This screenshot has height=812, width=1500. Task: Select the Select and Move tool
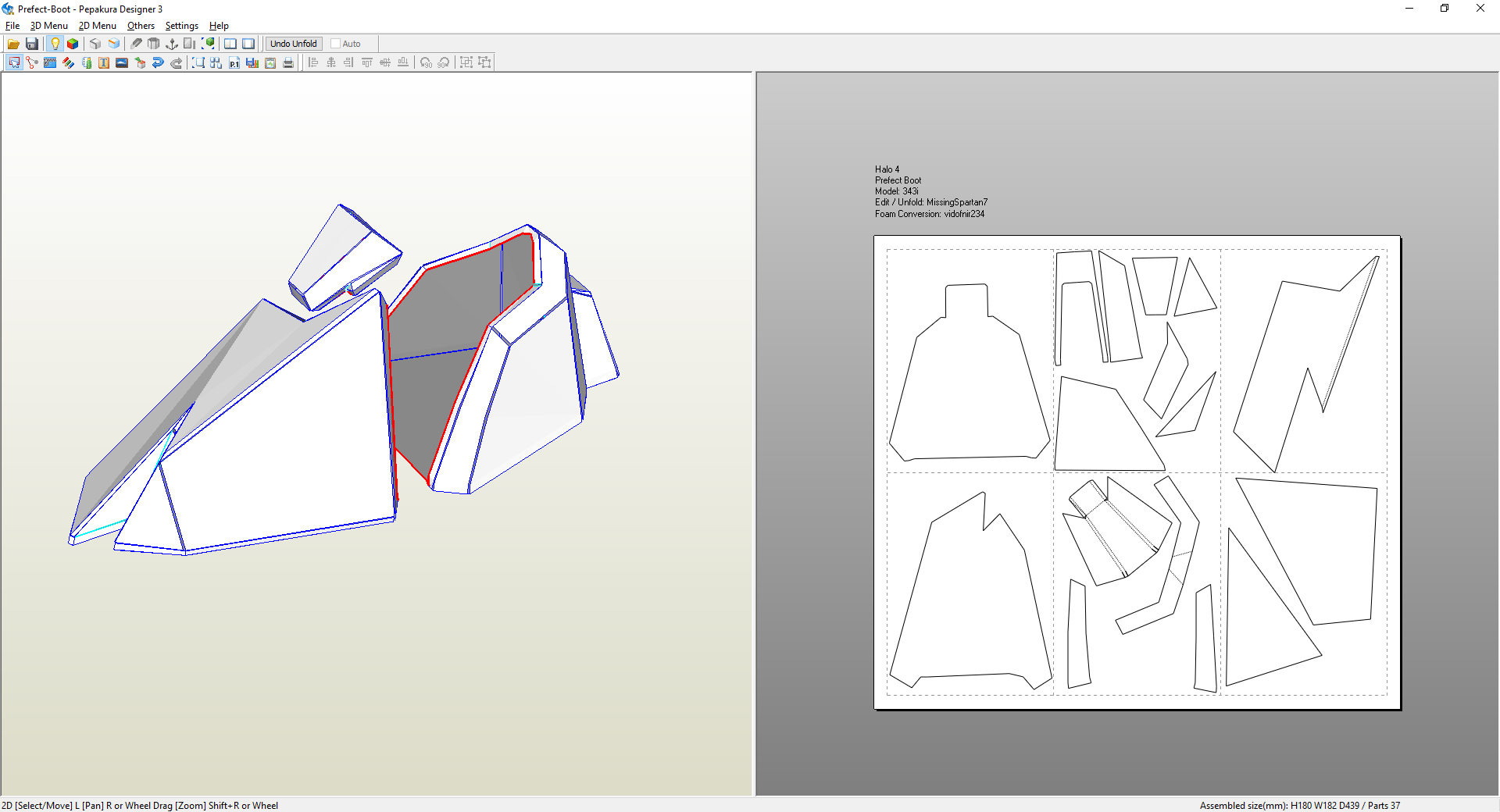click(14, 62)
